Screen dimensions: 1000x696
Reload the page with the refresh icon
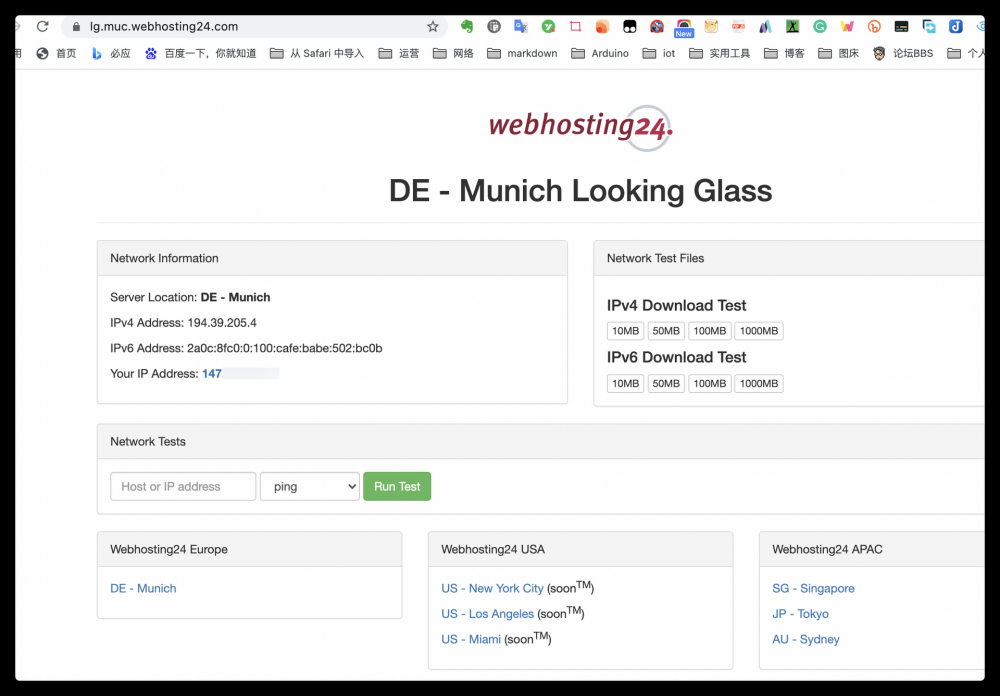point(42,27)
